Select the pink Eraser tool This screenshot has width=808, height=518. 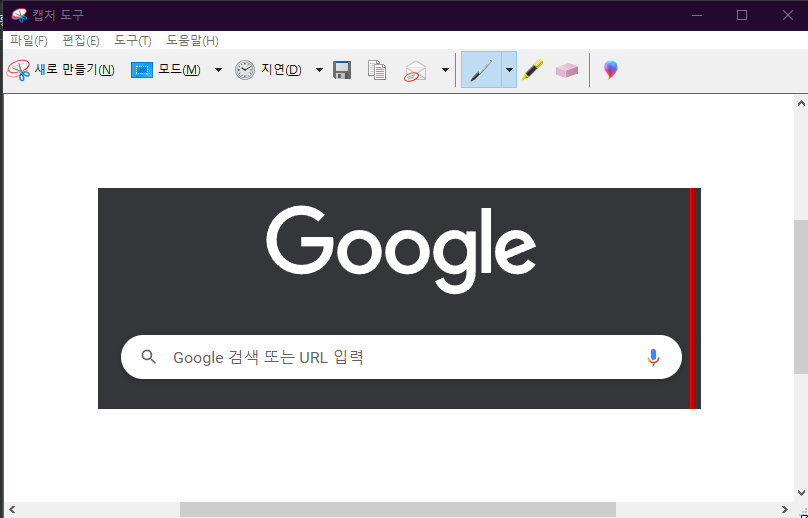(567, 70)
